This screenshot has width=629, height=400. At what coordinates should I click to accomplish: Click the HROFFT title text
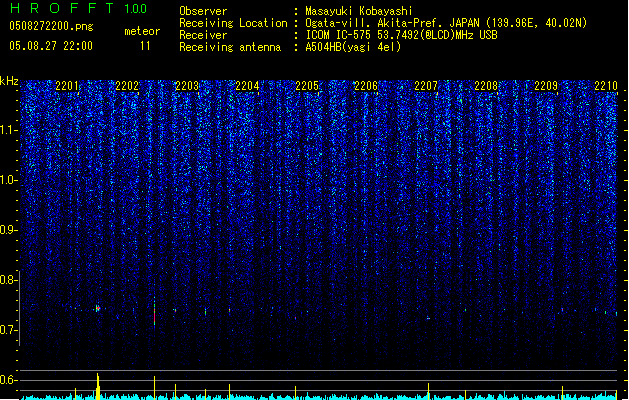click(x=62, y=8)
